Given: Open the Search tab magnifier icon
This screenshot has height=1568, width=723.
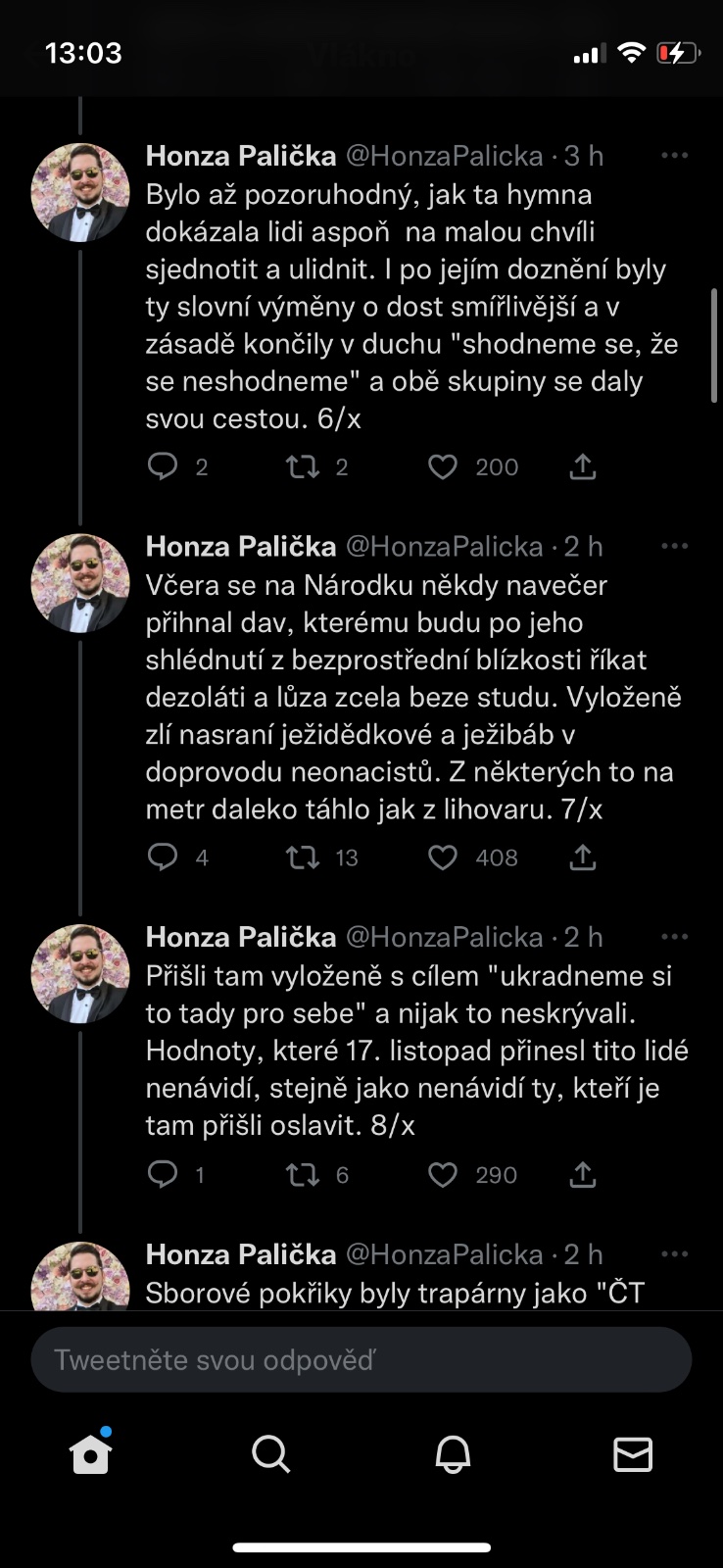Looking at the screenshot, I should [x=270, y=1454].
